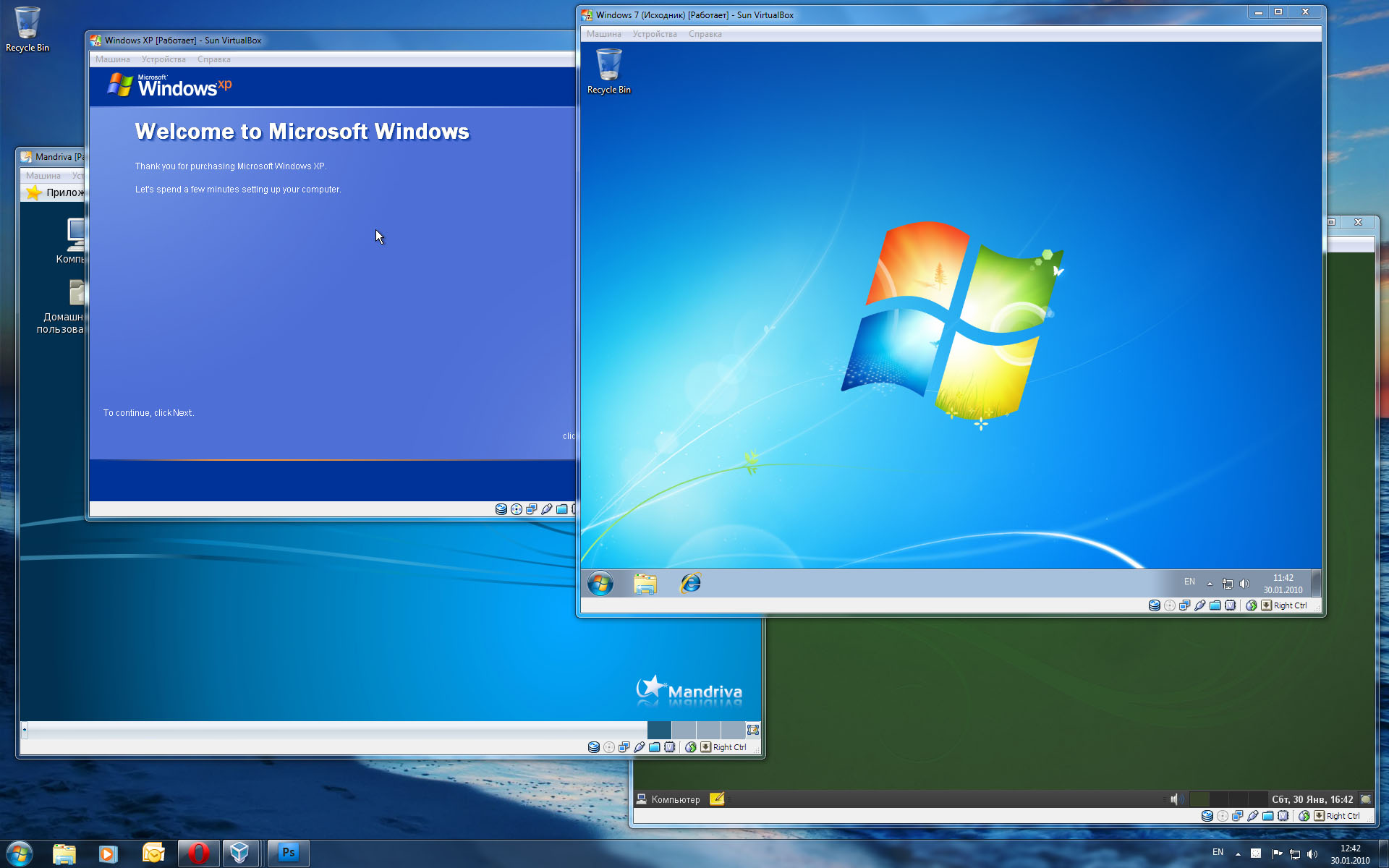
Task: Click shared folders icon in Windows 7 VM status bar
Action: click(1215, 605)
